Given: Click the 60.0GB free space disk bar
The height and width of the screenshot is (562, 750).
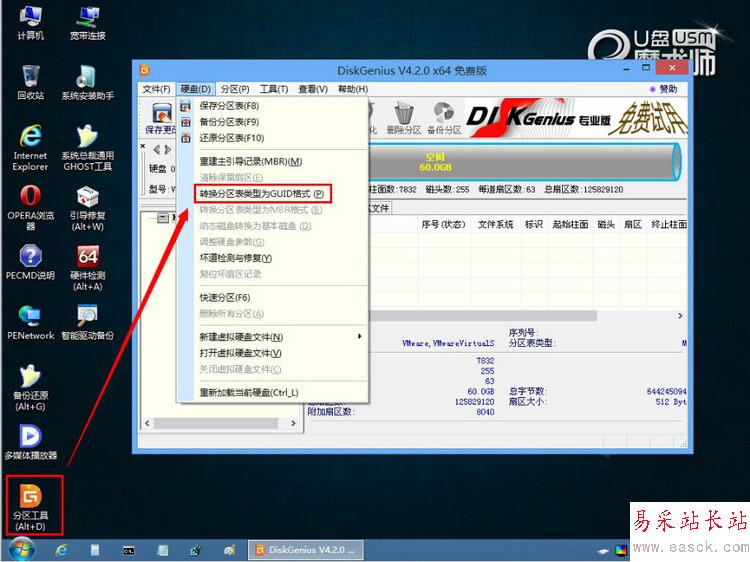Looking at the screenshot, I should [x=524, y=162].
